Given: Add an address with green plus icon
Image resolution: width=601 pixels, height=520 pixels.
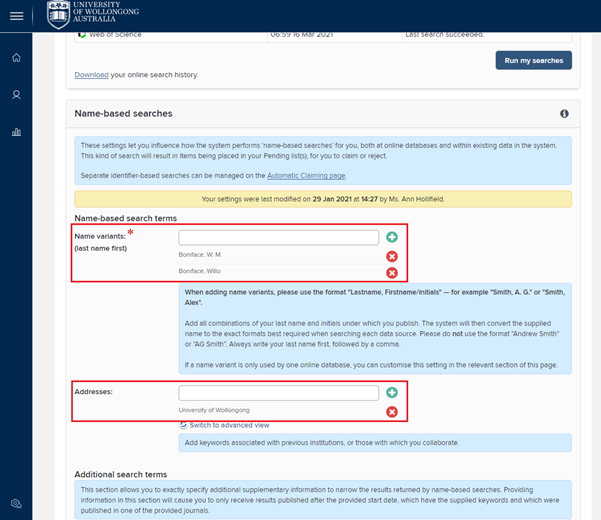Looking at the screenshot, I should click(392, 392).
